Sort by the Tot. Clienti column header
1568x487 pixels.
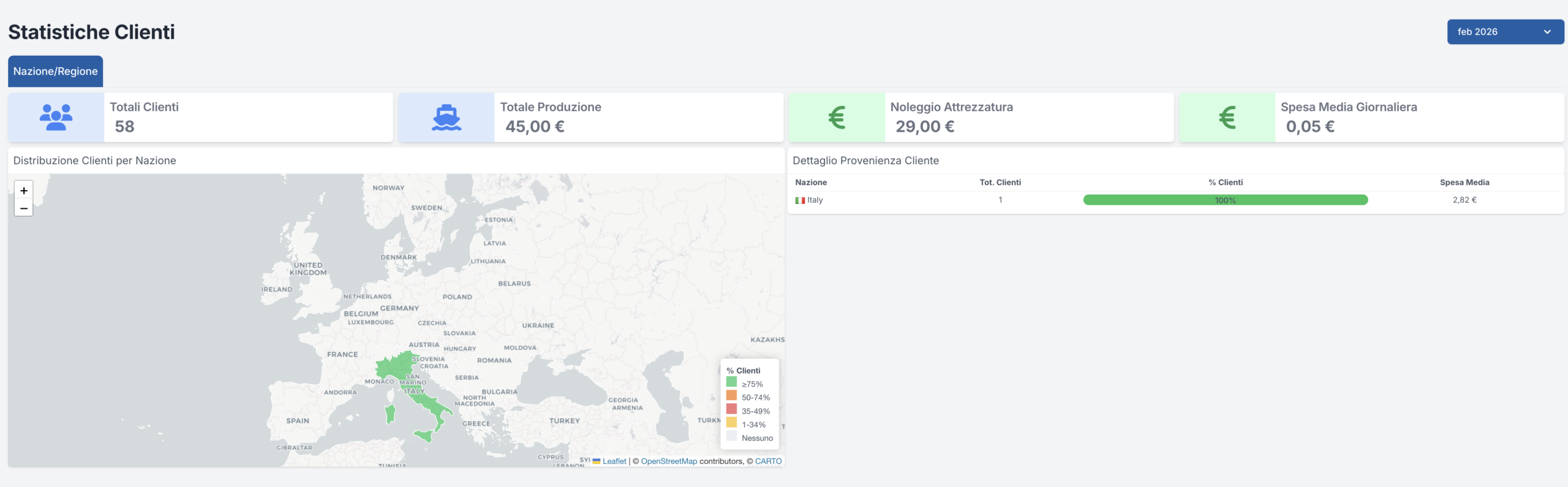pyautogui.click(x=1000, y=183)
